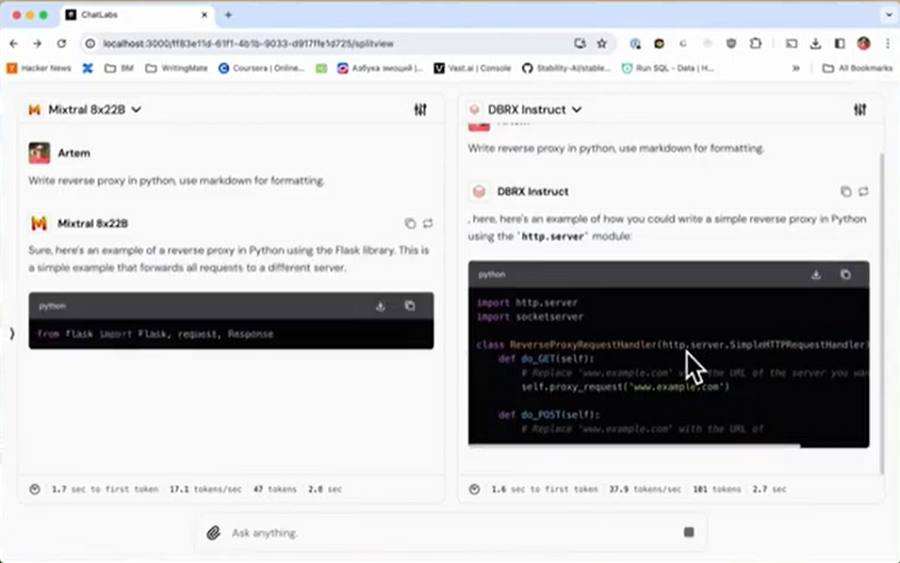
Task: Focus the Ask anything input field
Action: pos(453,533)
